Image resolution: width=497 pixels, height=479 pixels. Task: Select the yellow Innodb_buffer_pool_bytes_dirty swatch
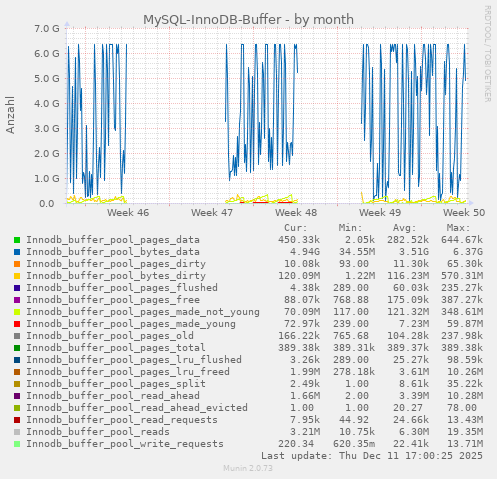[17, 276]
